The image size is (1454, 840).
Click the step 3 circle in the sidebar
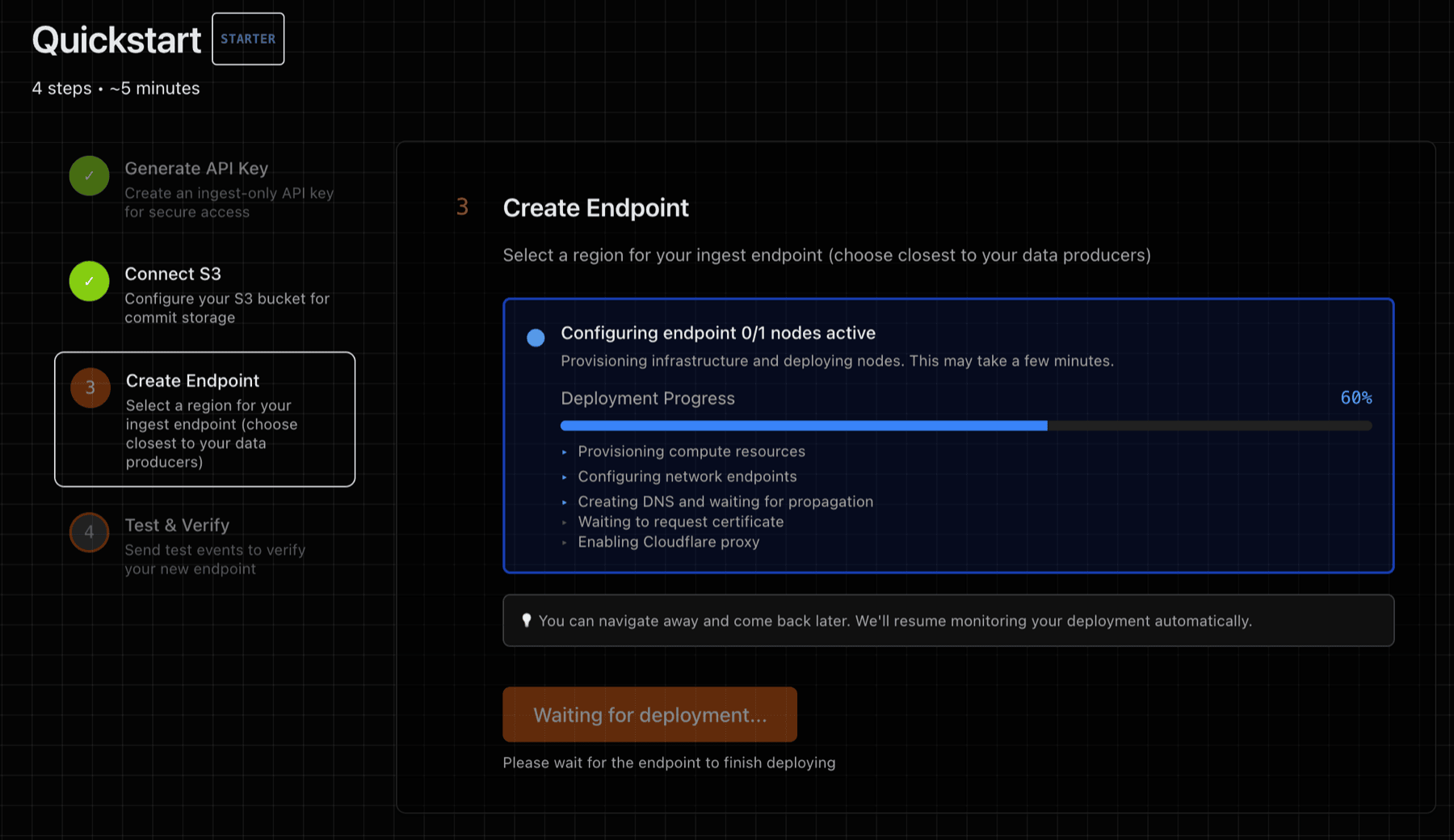pos(89,388)
